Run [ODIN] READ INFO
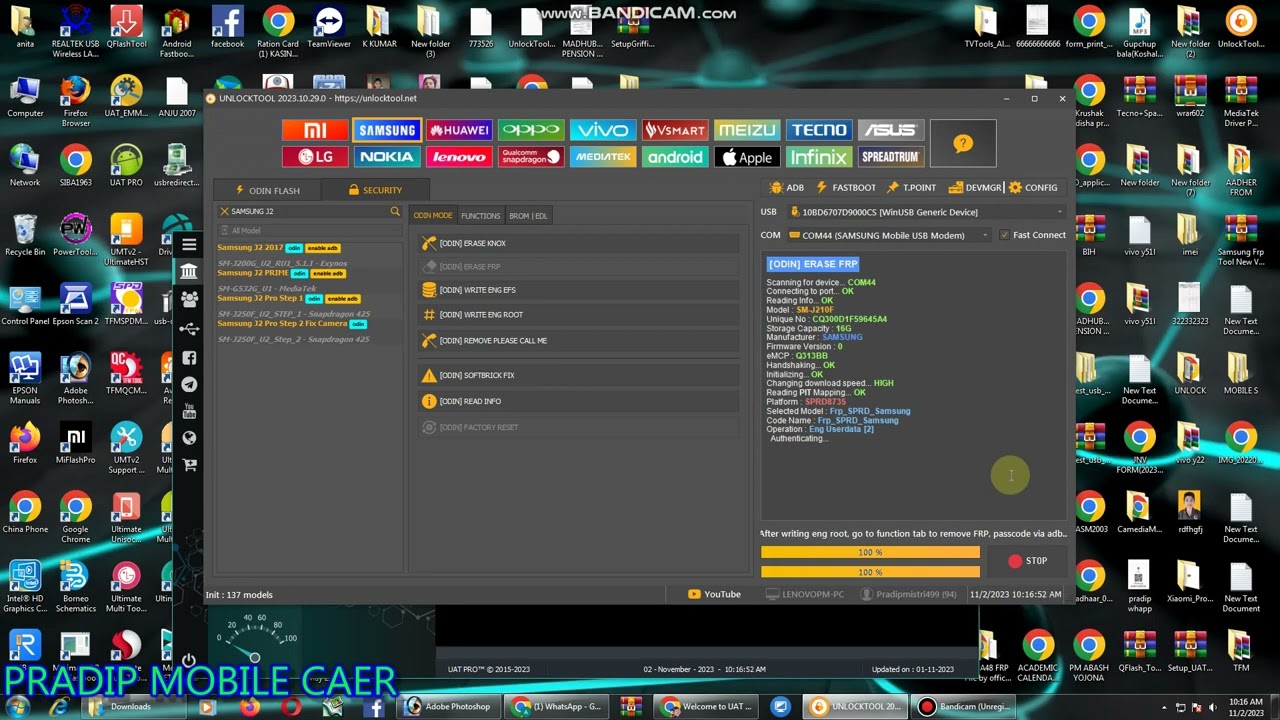 pos(580,402)
